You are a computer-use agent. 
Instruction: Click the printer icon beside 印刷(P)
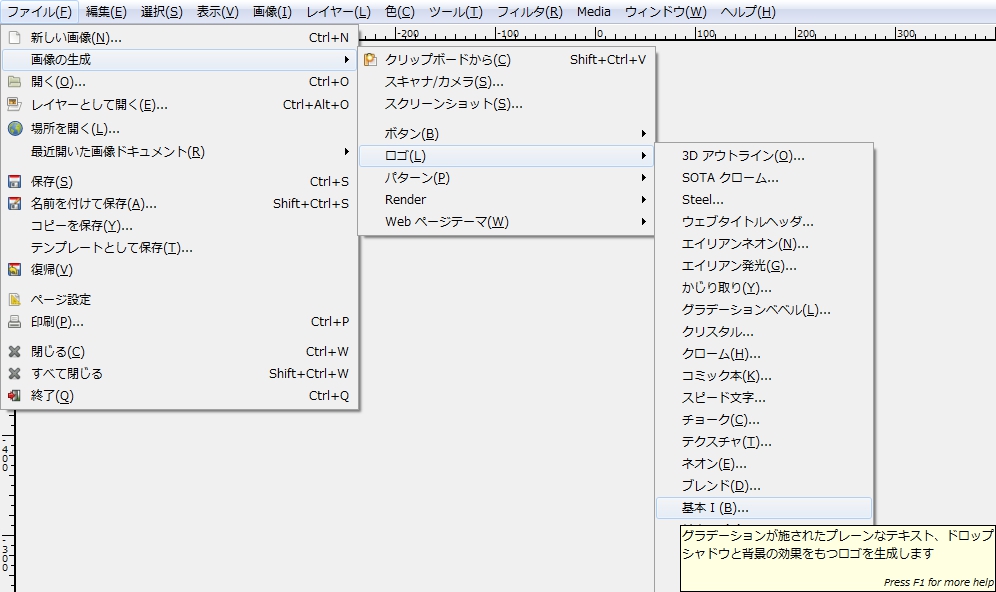[15, 322]
